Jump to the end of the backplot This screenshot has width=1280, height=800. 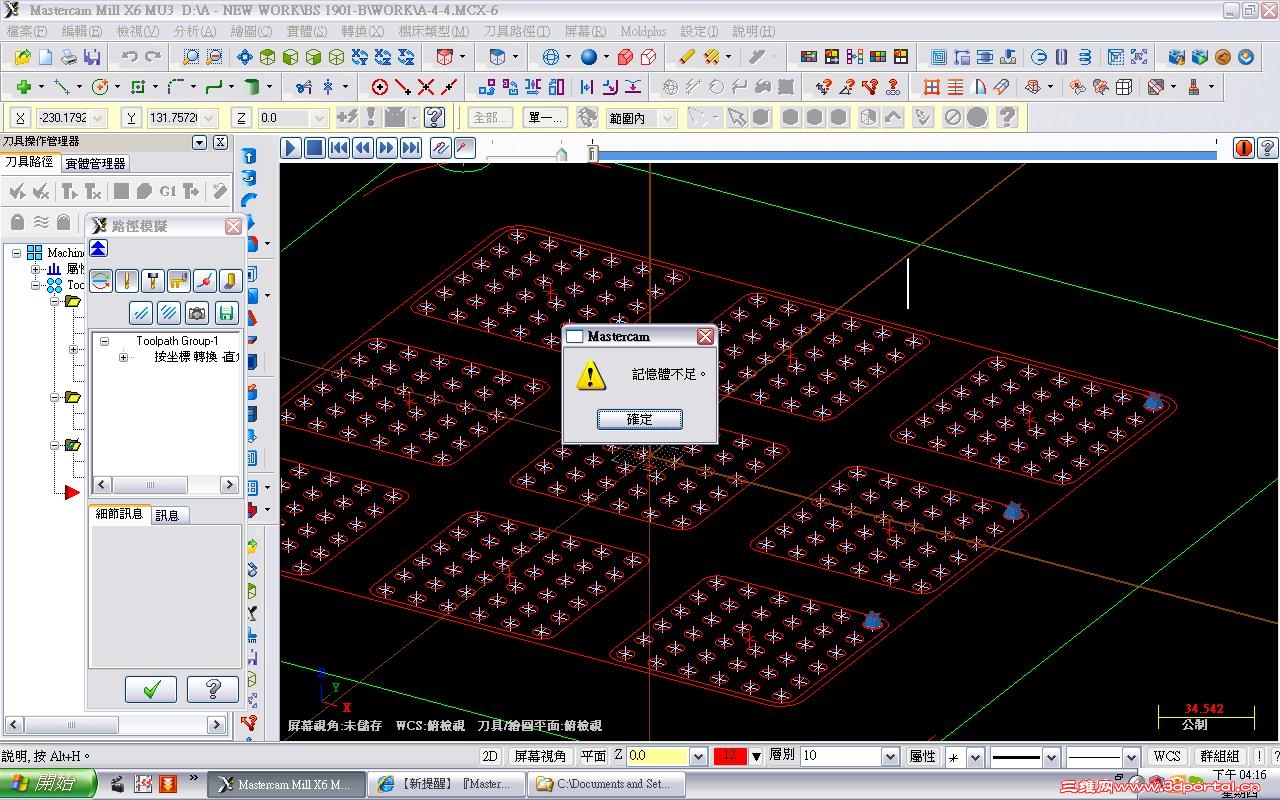coord(411,148)
